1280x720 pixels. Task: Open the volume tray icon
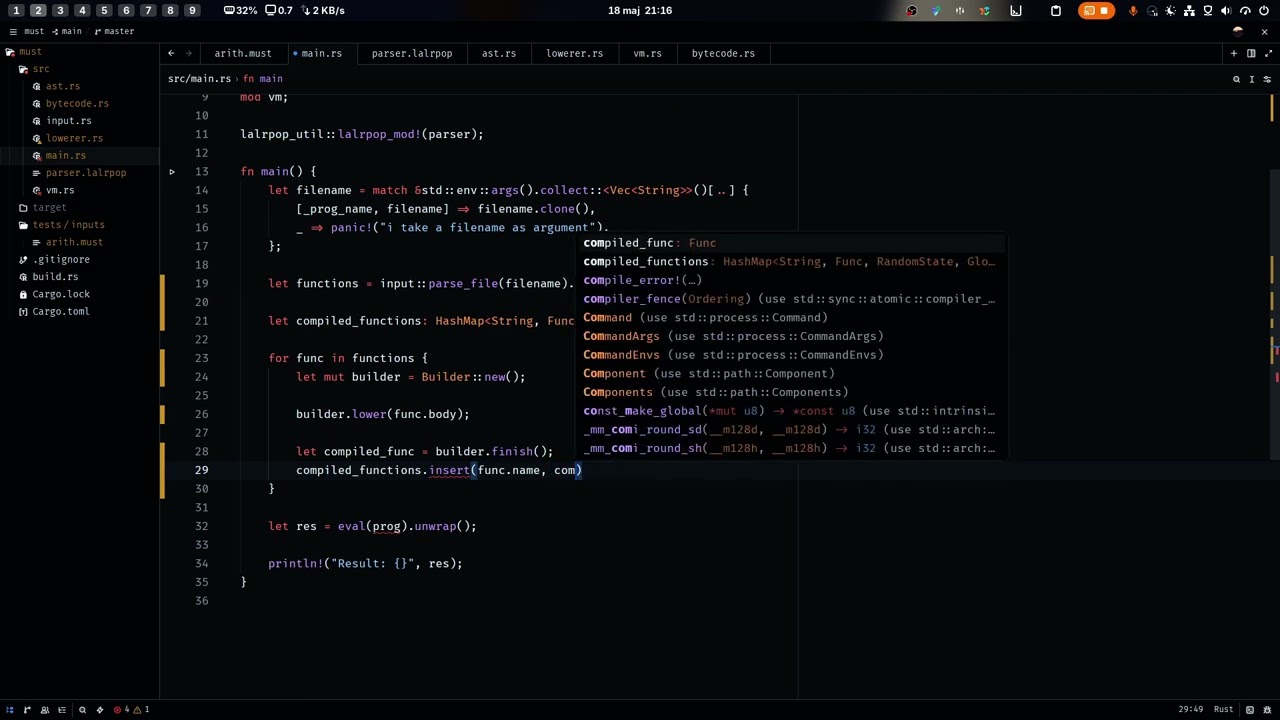[x=1226, y=11]
